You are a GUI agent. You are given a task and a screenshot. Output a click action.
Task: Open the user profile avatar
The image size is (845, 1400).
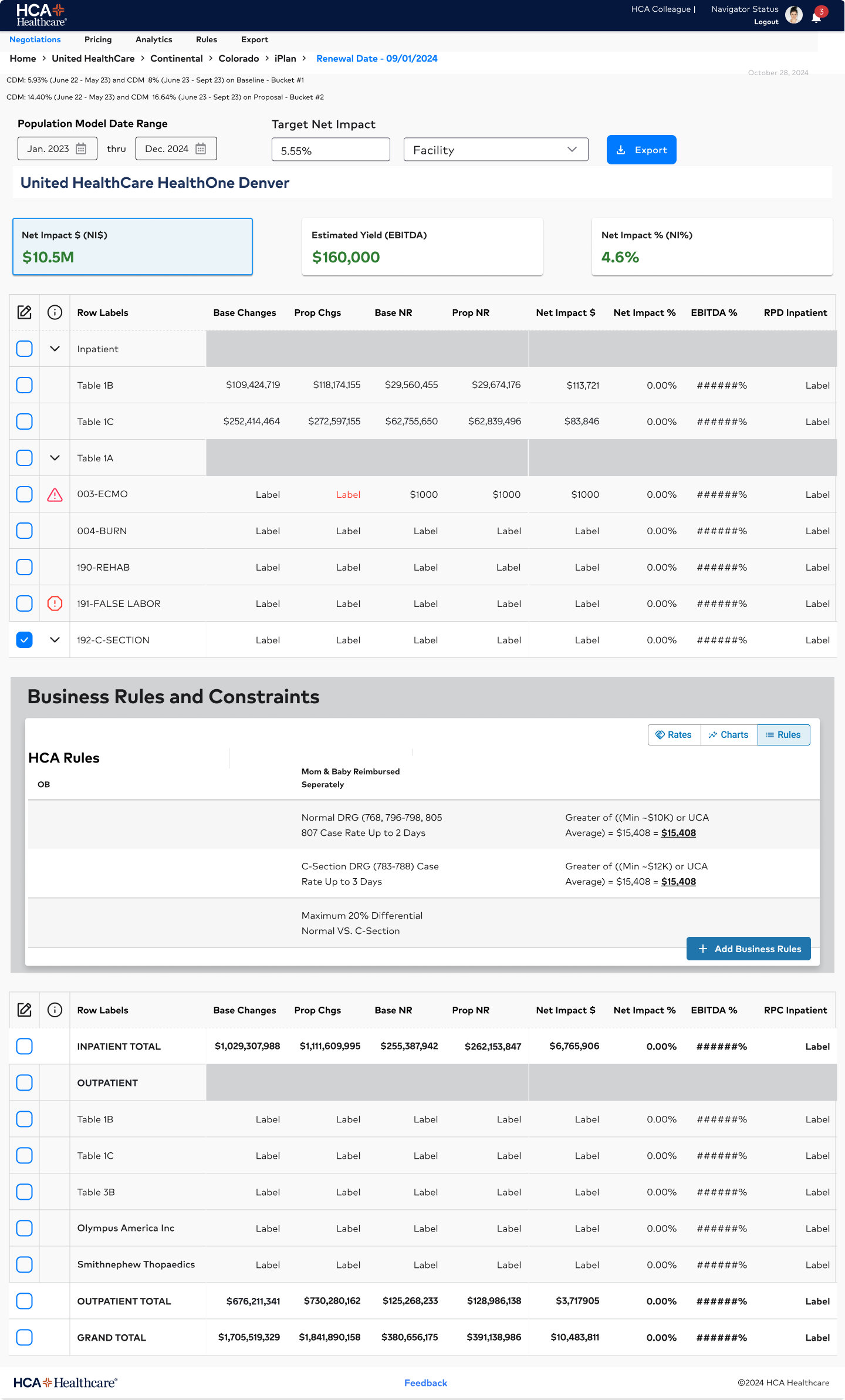[x=794, y=15]
